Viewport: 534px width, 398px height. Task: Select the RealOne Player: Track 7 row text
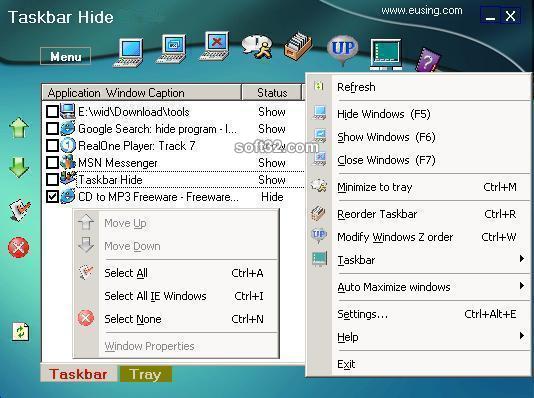pos(137,146)
